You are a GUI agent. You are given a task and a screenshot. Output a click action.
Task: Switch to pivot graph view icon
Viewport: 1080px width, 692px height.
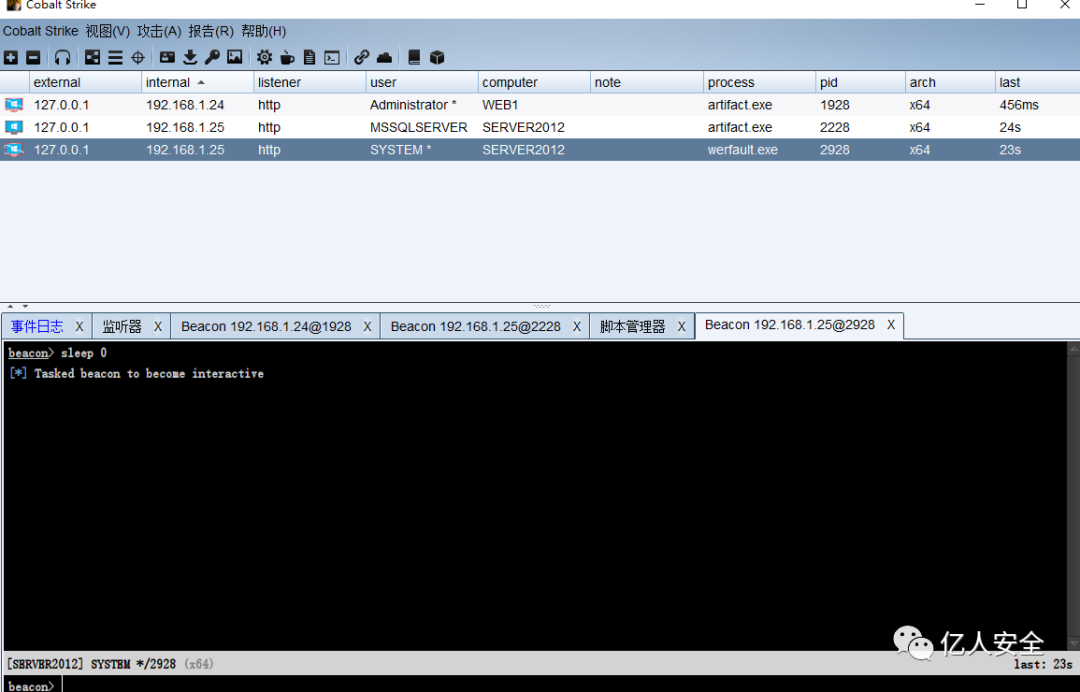coord(92,58)
